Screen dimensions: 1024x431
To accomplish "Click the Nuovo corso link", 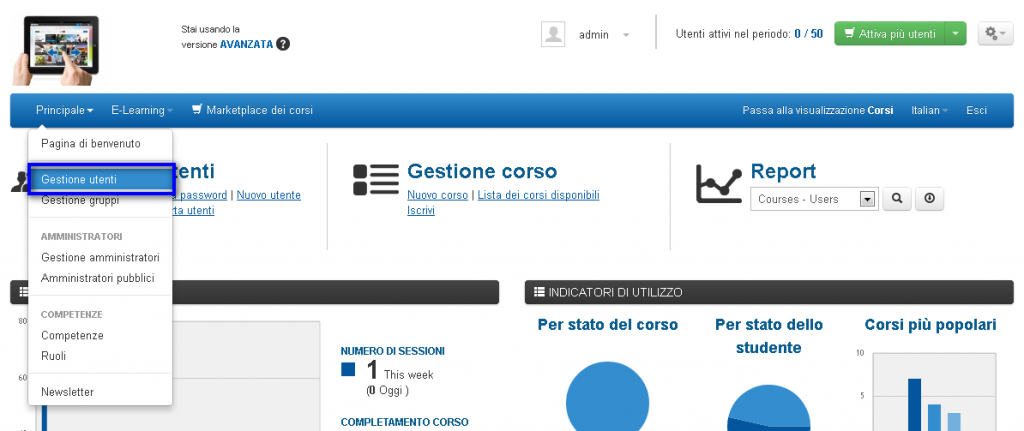I will (x=438, y=195).
